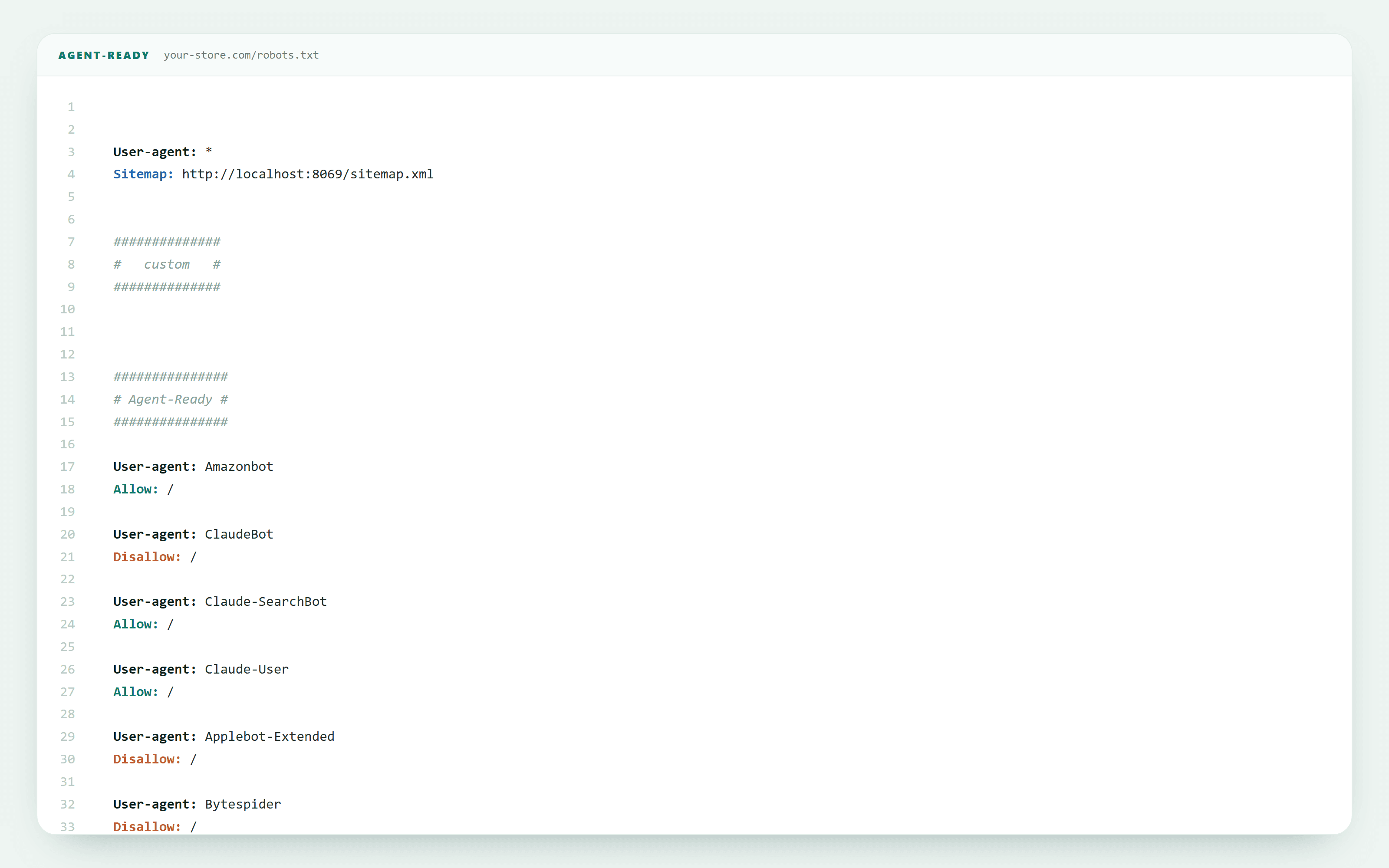Click 'User-agent: Bytespider' line

[197, 804]
